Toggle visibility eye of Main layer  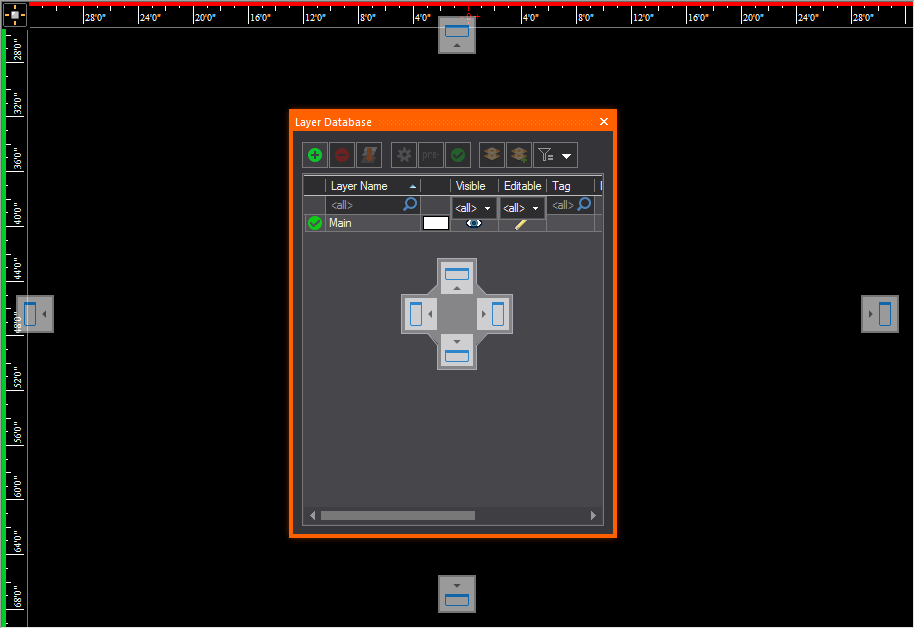(474, 224)
